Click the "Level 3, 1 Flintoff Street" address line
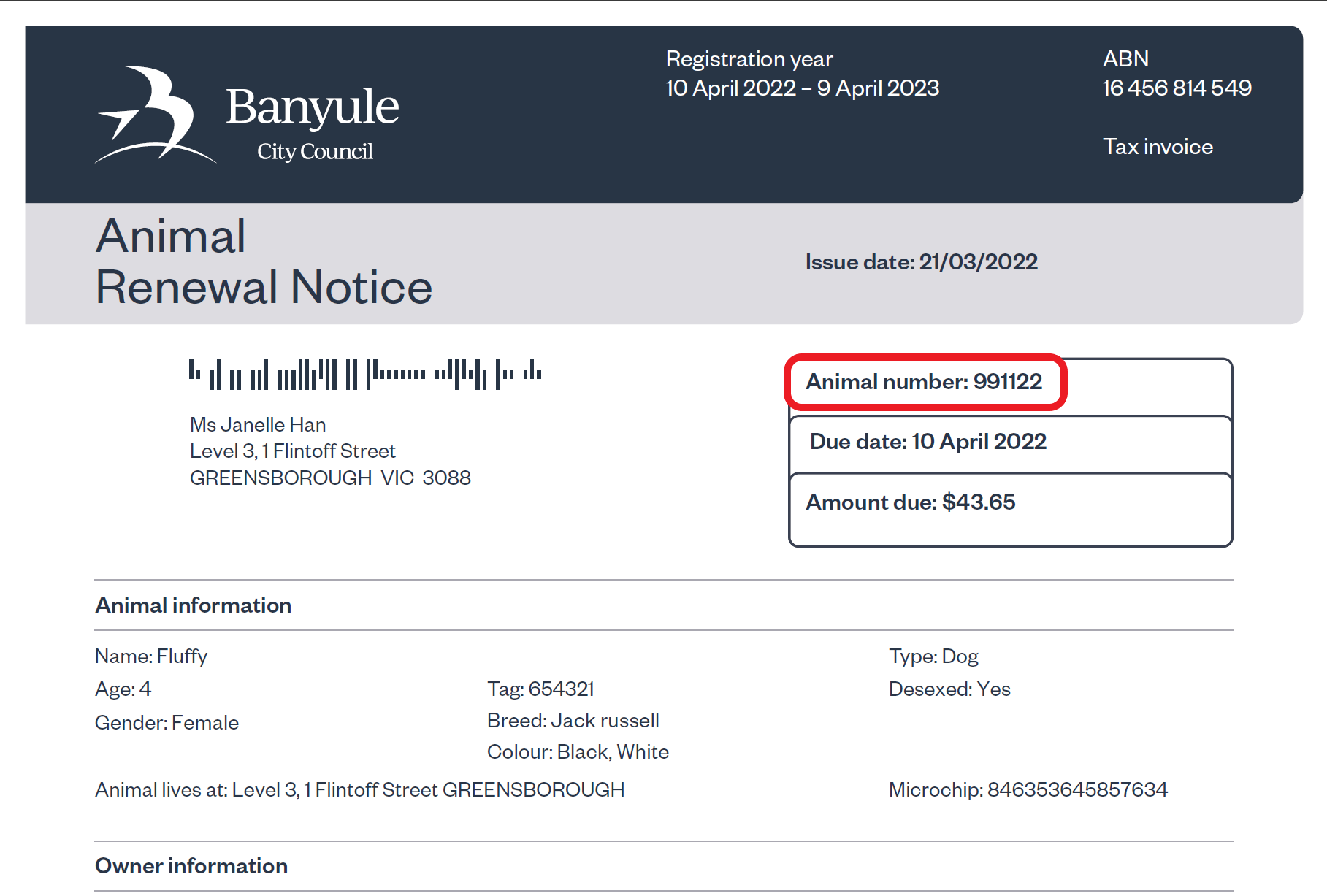The width and height of the screenshot is (1327, 896). pos(293,451)
